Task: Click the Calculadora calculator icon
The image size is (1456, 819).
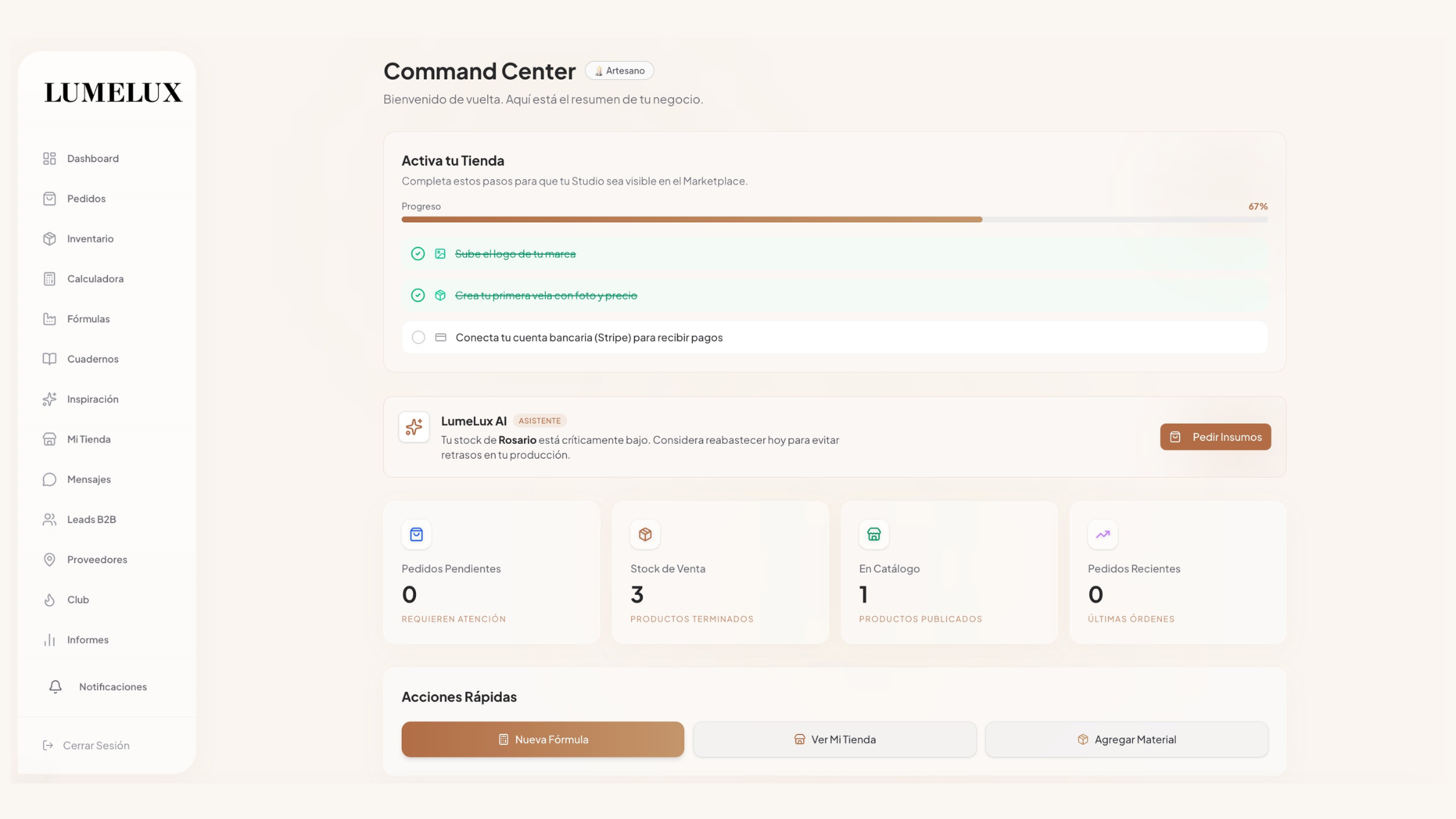Action: pyautogui.click(x=49, y=279)
